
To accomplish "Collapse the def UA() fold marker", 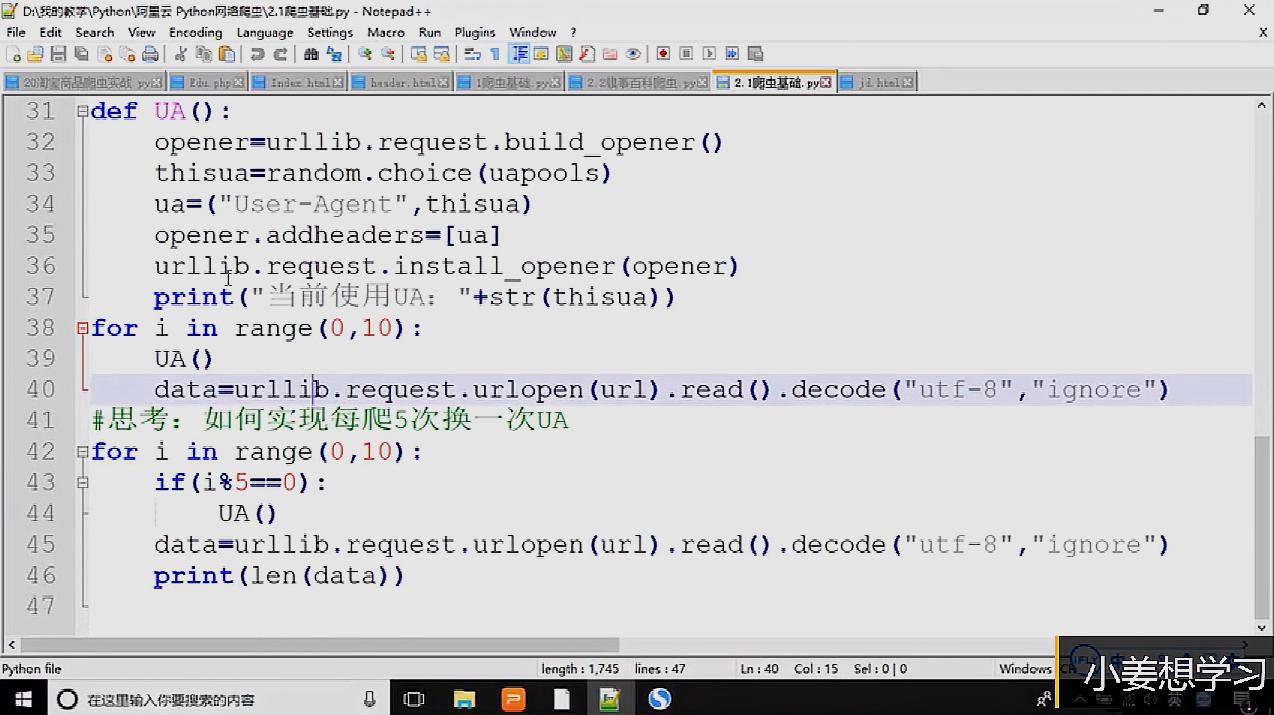I will coord(82,112).
